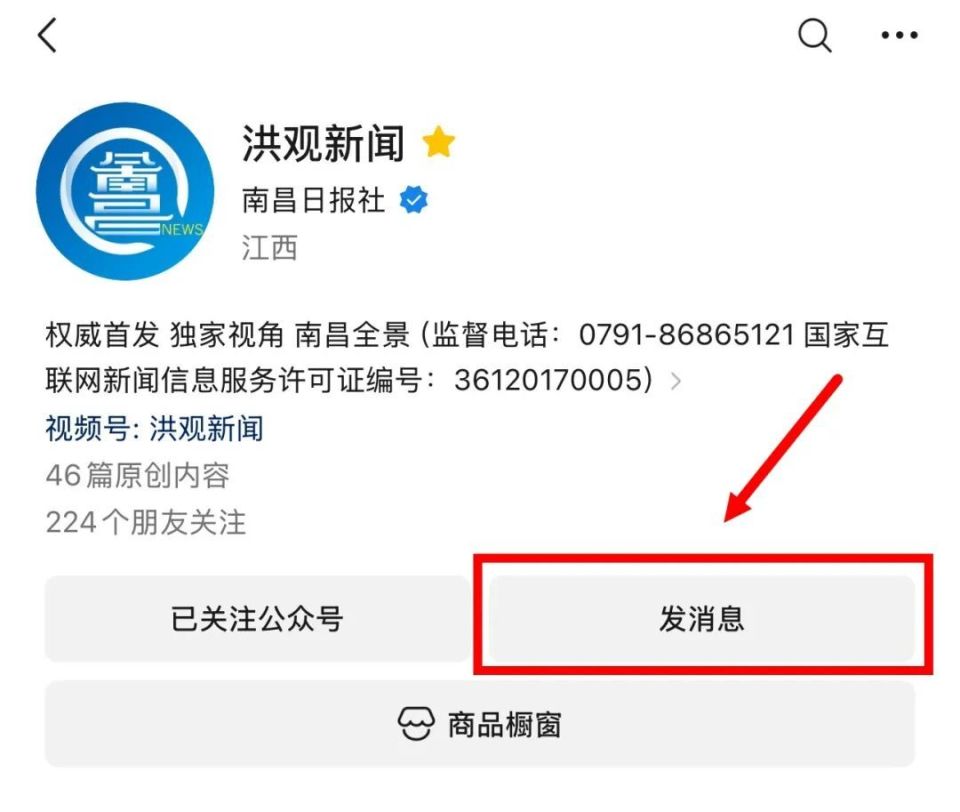Tap the 洪观新闻 round avatar logo
Image resolution: width=960 pixels, height=812 pixels.
[x=126, y=191]
